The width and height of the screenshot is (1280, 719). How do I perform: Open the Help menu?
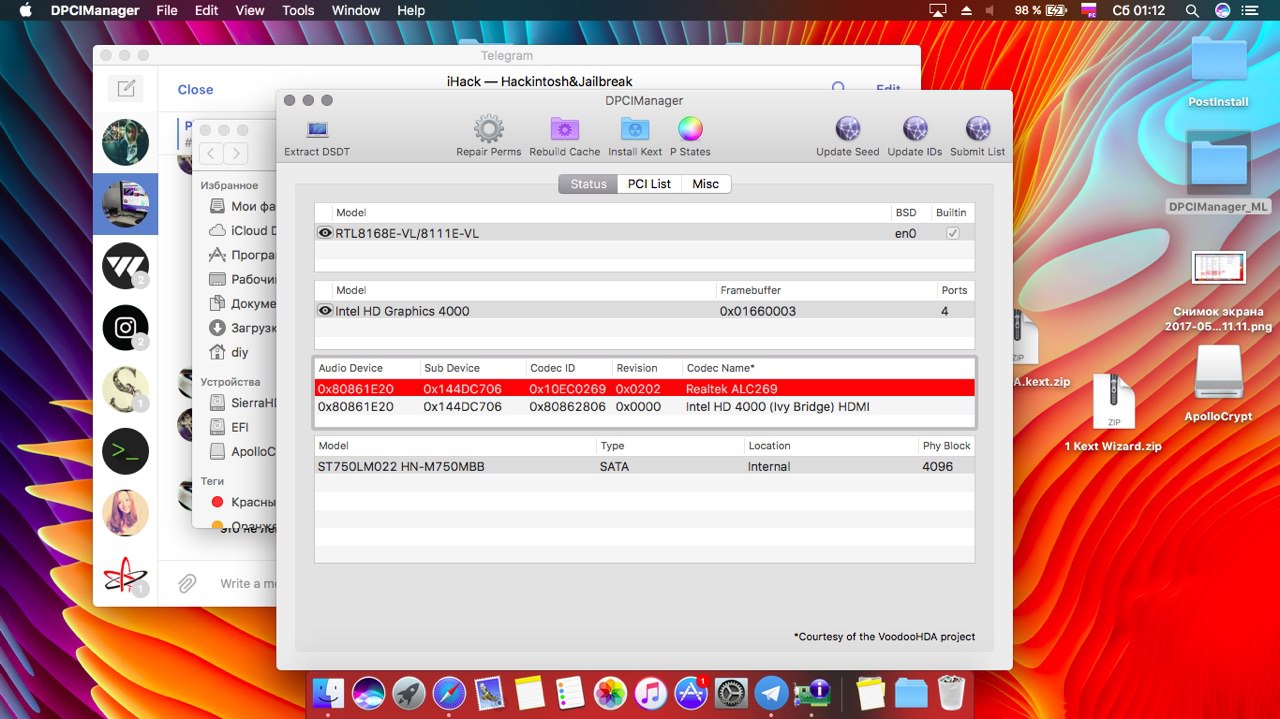pyautogui.click(x=411, y=10)
